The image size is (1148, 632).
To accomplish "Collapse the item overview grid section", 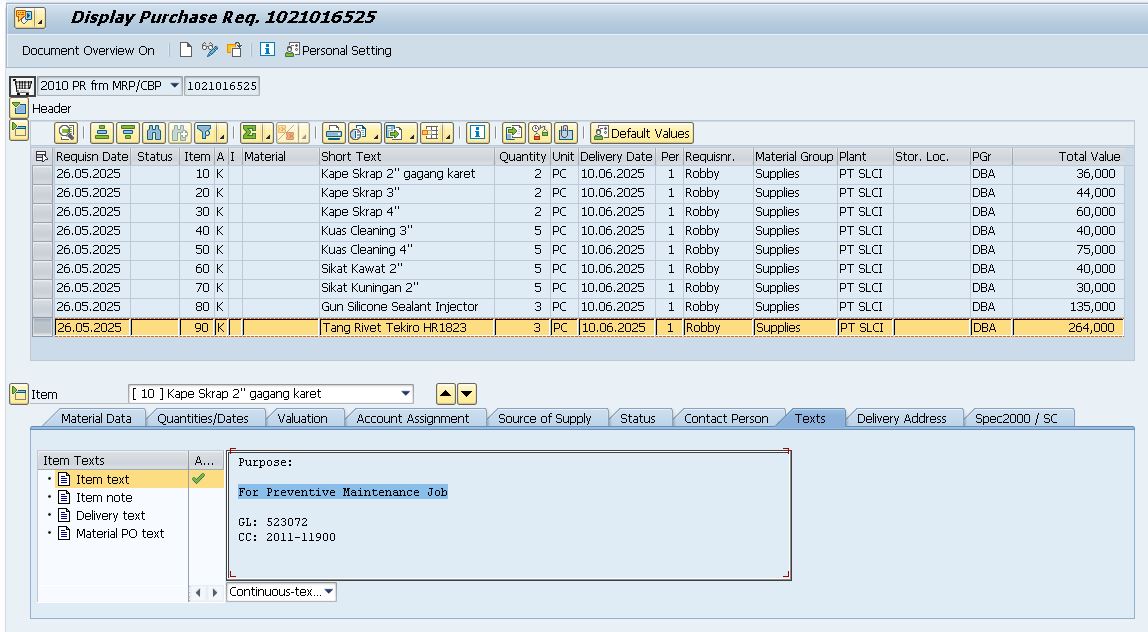I will click(19, 131).
